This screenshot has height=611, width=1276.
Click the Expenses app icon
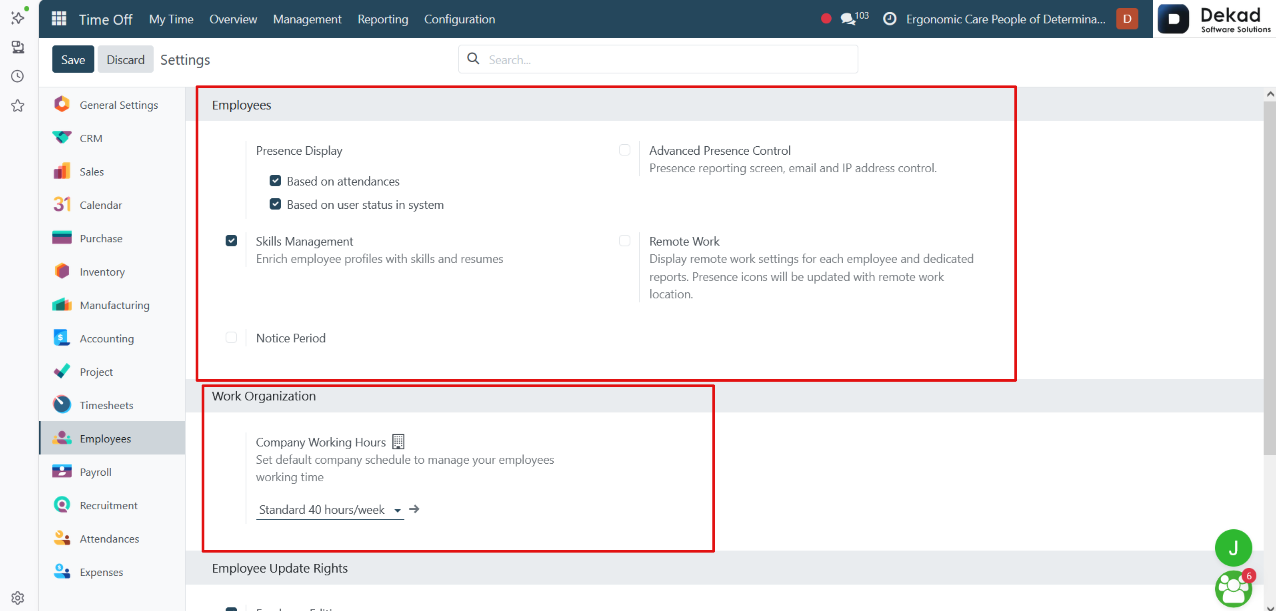pyautogui.click(x=62, y=572)
